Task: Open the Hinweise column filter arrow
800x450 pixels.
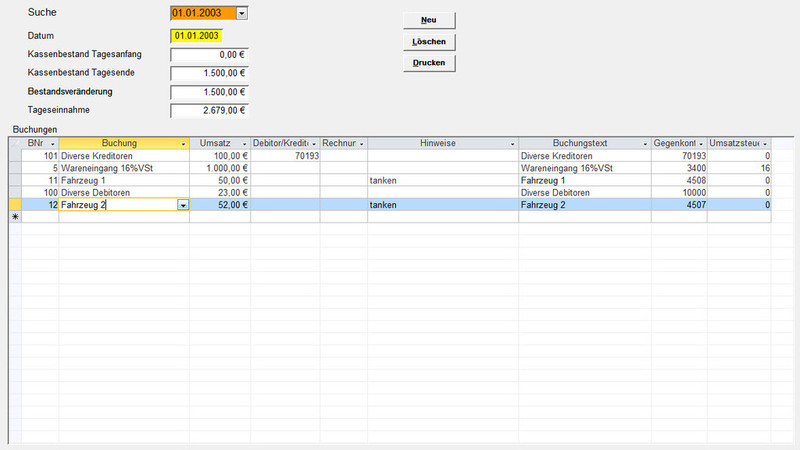Action: click(513, 144)
